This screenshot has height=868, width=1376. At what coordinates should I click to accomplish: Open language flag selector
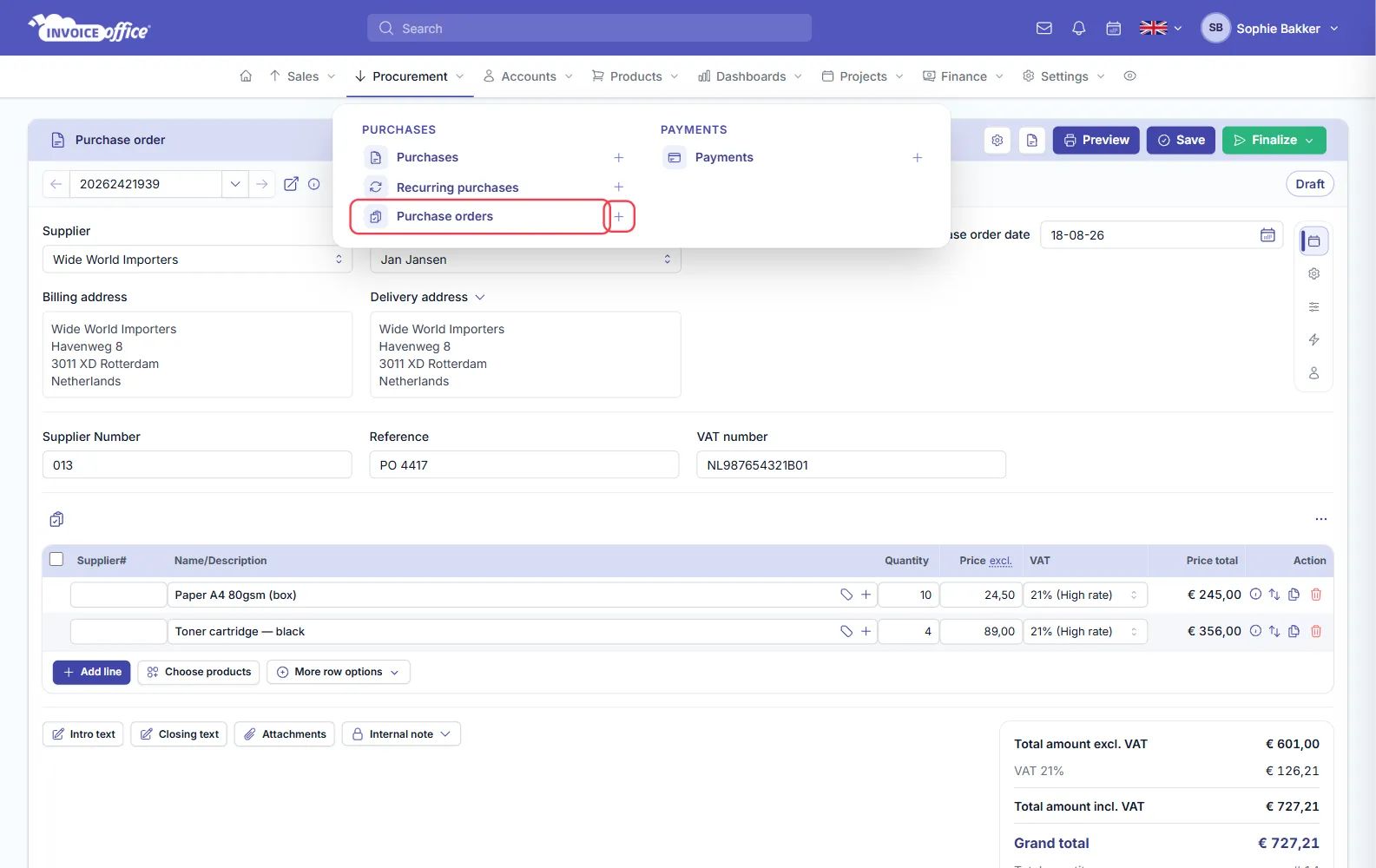pos(1160,28)
